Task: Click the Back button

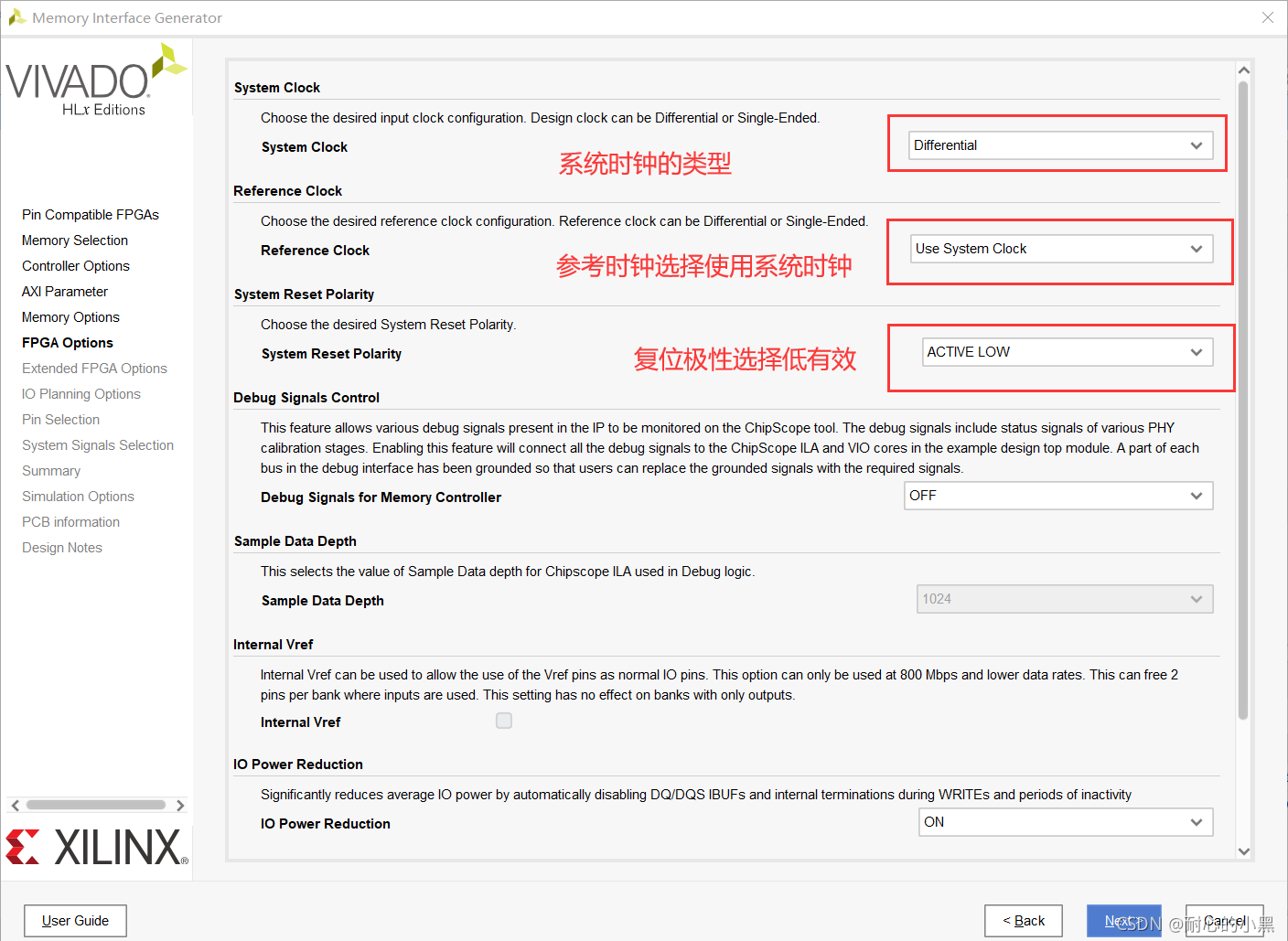Action: 1024,921
